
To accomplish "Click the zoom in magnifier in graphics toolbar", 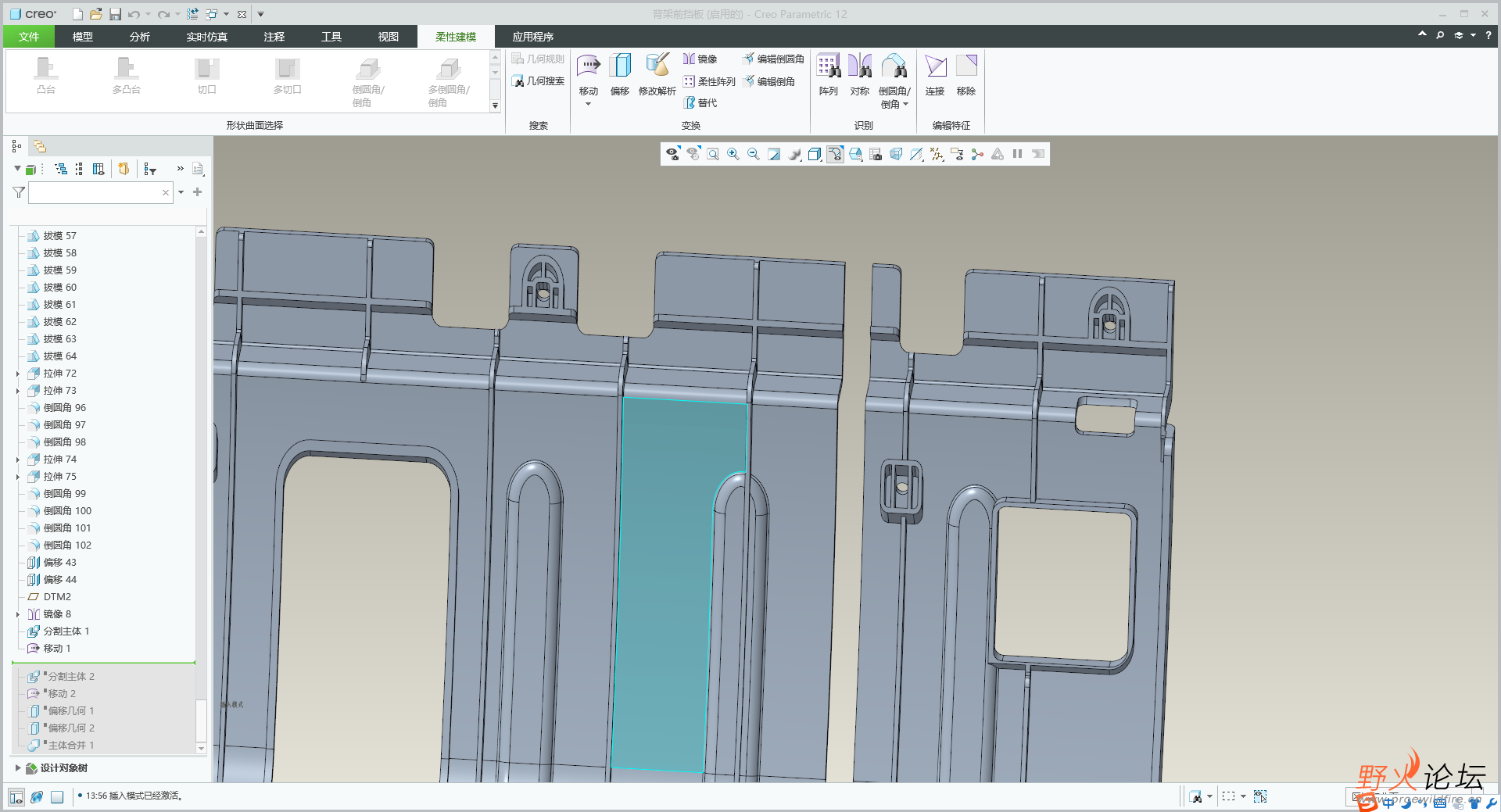I will point(733,154).
